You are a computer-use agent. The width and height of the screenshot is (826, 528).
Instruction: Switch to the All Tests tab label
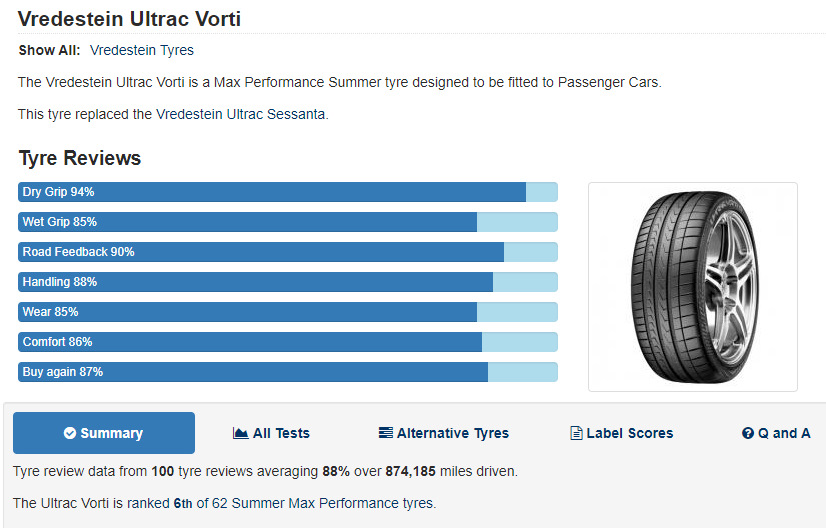click(281, 433)
